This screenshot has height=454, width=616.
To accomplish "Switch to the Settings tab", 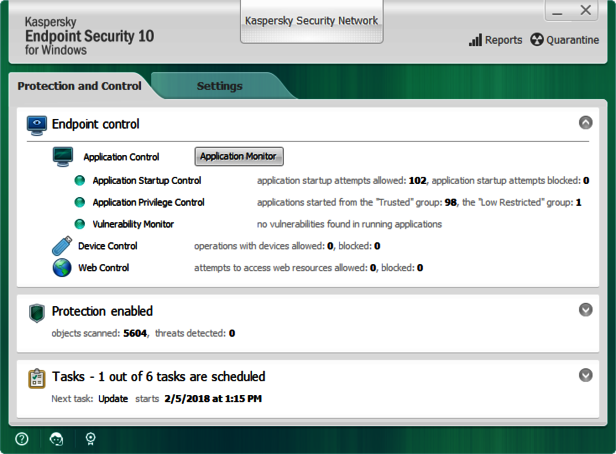I will tap(219, 86).
